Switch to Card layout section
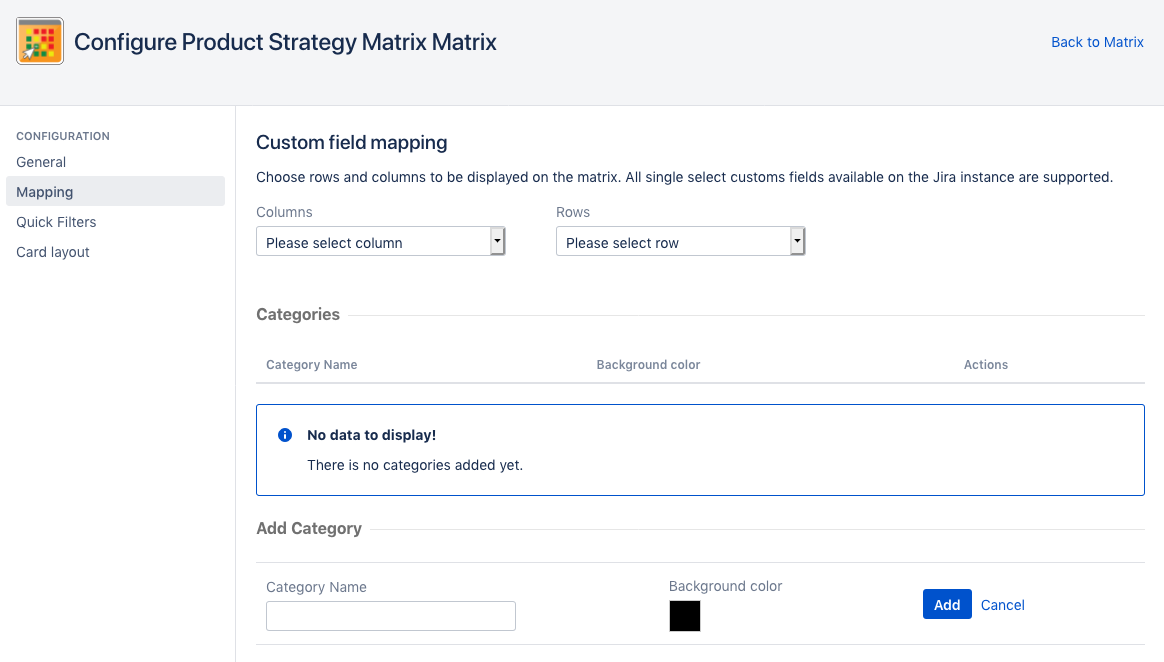This screenshot has width=1164, height=662. 53,252
